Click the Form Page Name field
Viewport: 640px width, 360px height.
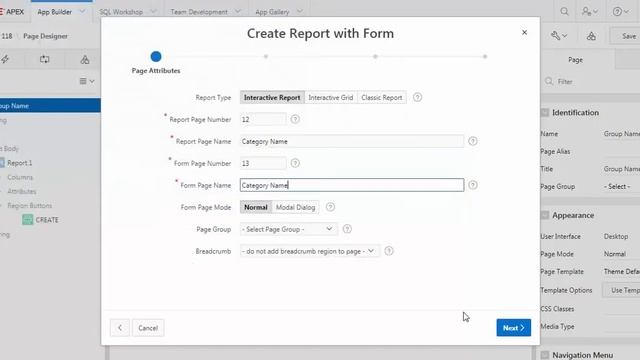352,185
